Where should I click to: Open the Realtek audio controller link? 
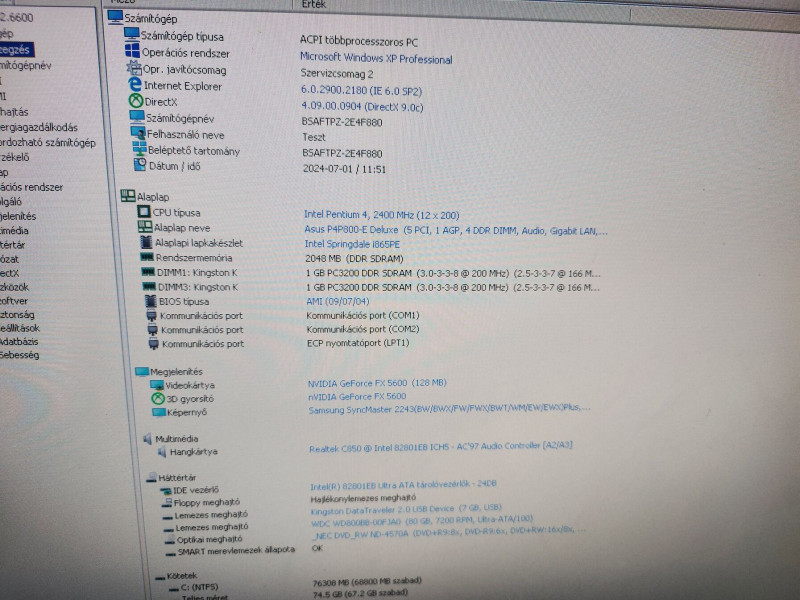coord(441,447)
